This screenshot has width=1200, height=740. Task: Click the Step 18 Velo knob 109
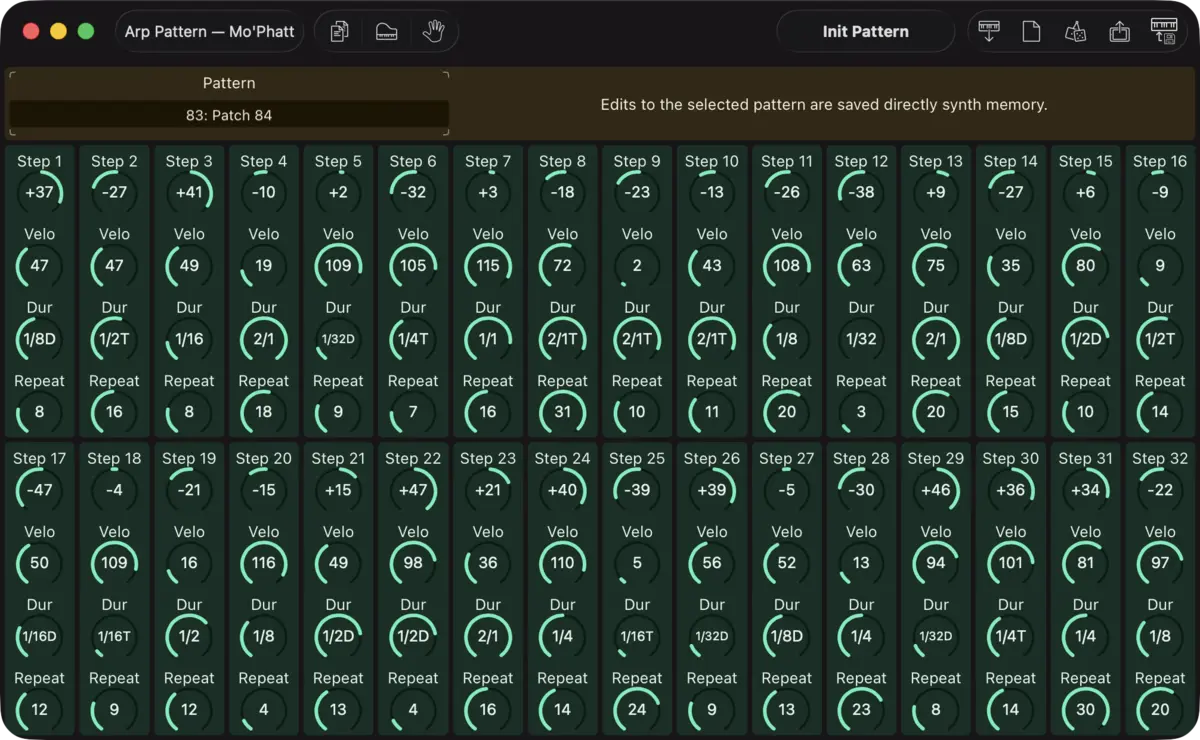pos(114,563)
